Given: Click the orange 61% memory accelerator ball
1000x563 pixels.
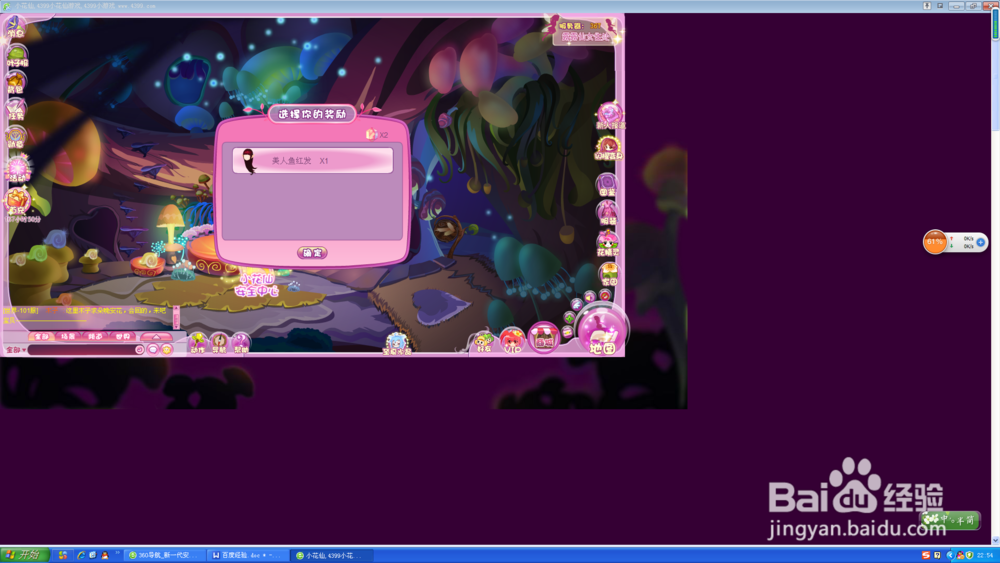Looking at the screenshot, I should pos(935,242).
